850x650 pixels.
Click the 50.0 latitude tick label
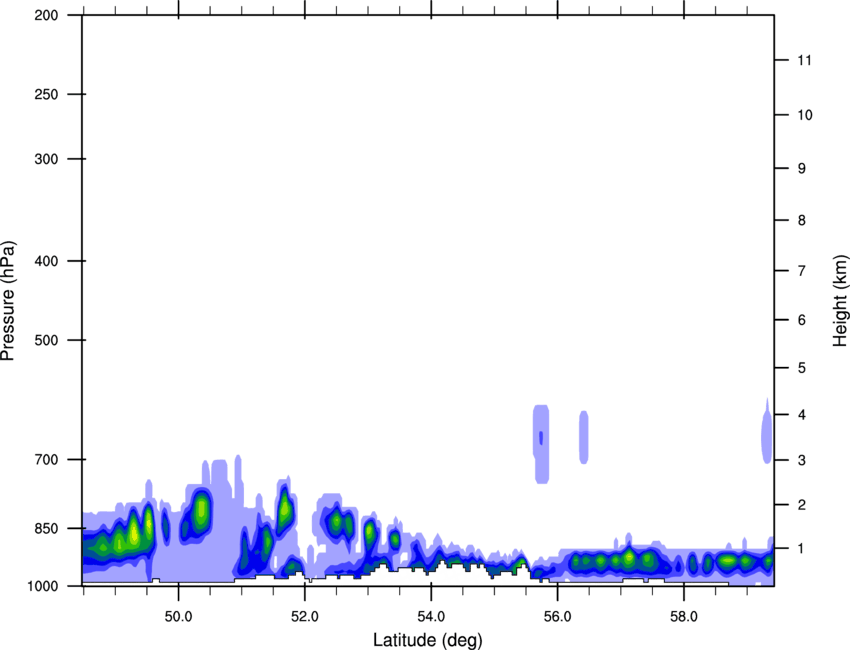pyautogui.click(x=178, y=617)
